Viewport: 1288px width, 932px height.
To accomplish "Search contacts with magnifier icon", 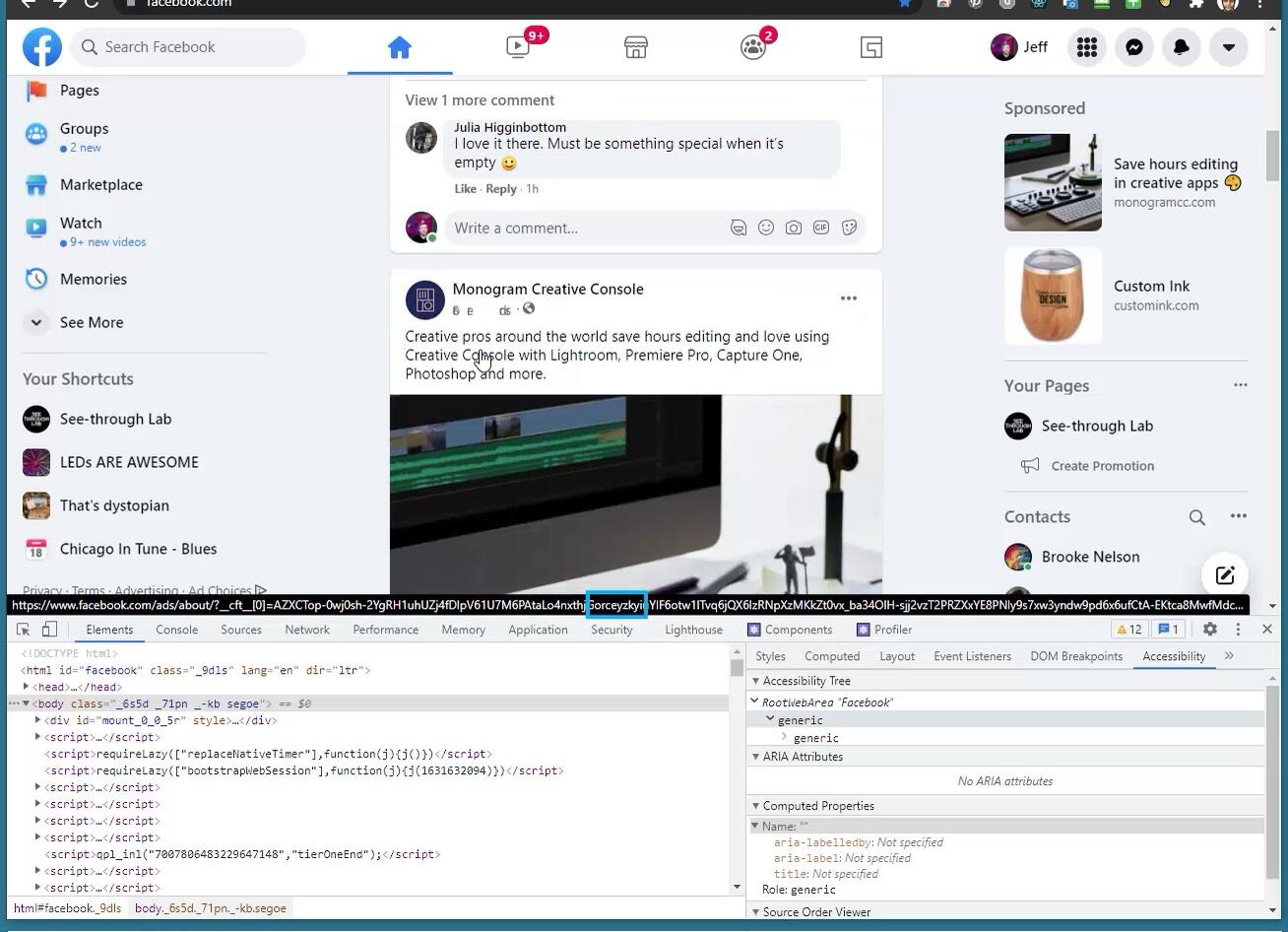I will pyautogui.click(x=1196, y=517).
